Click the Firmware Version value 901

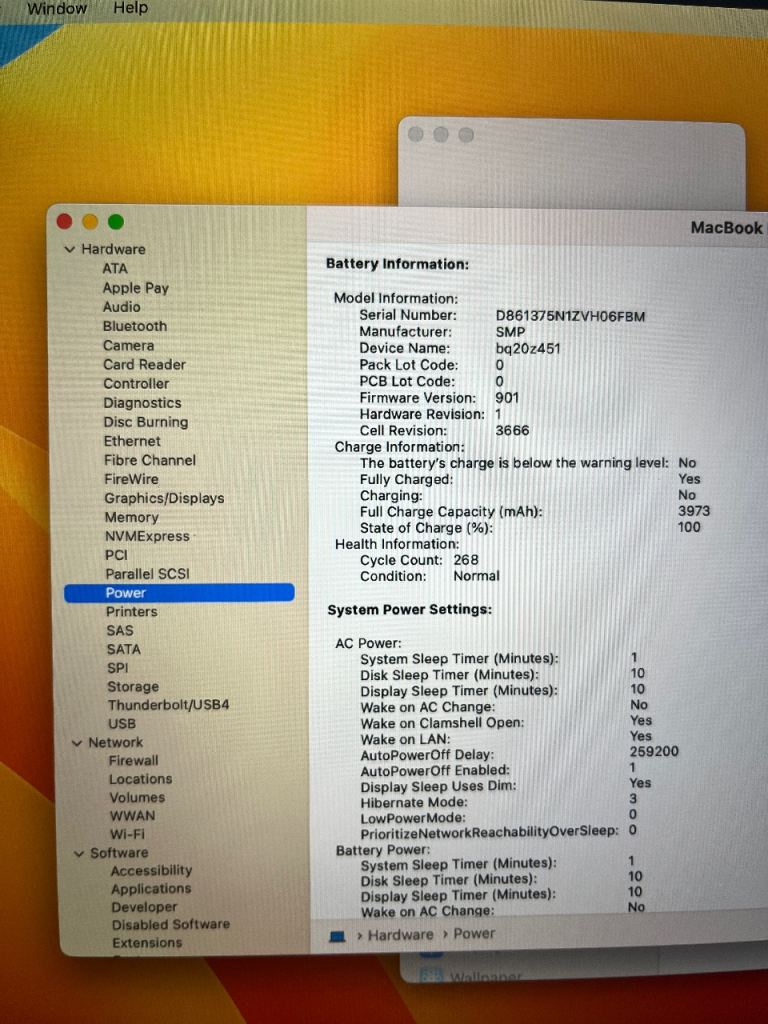click(x=507, y=398)
